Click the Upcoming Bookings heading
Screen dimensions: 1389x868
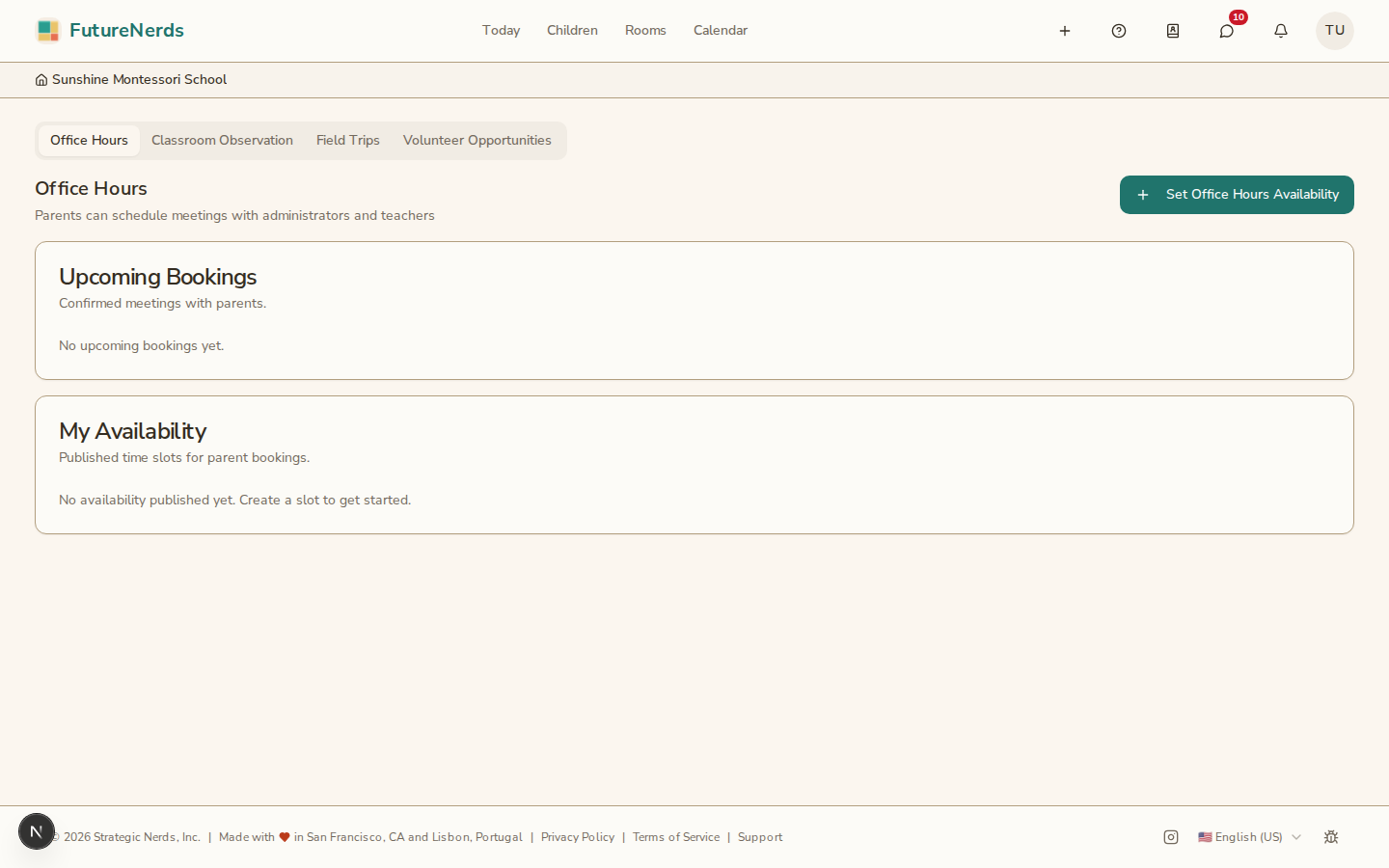click(x=158, y=277)
